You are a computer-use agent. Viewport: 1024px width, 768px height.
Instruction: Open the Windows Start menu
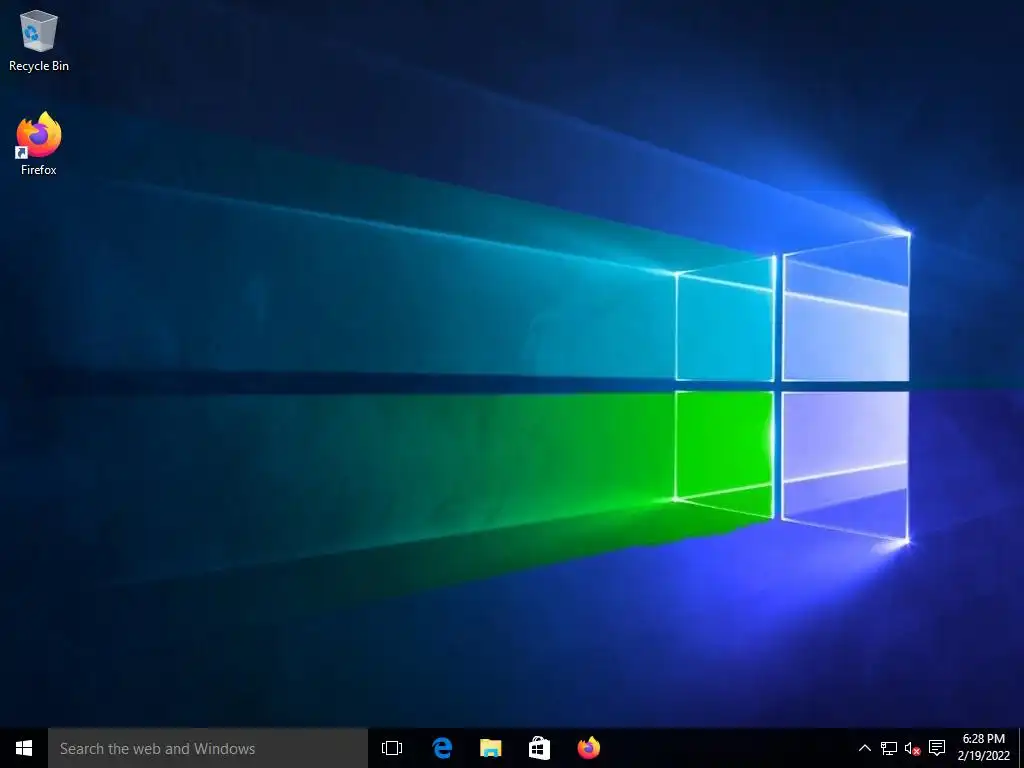tap(24, 748)
